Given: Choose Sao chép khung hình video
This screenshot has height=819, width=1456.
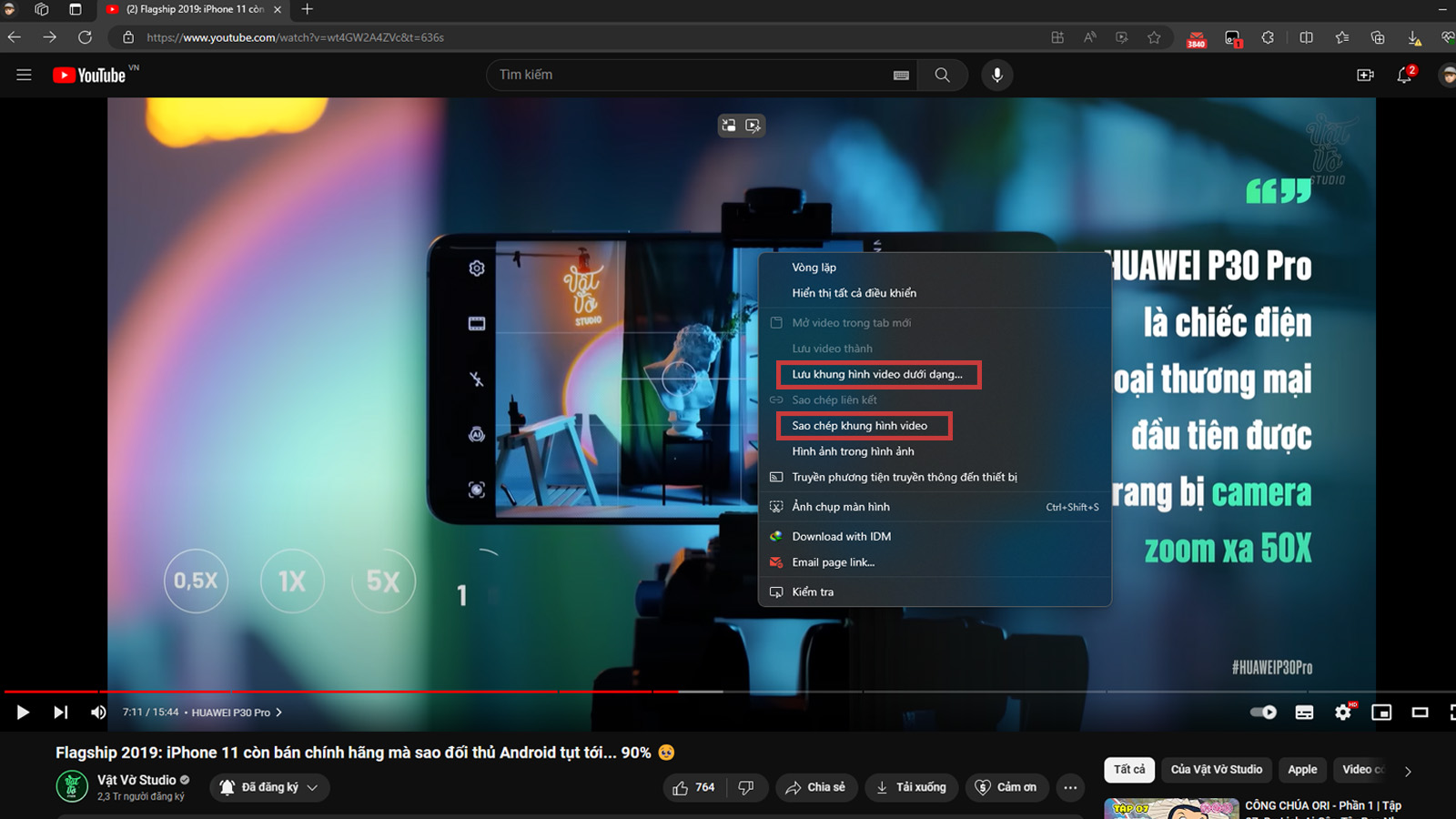Looking at the screenshot, I should (935, 426).
